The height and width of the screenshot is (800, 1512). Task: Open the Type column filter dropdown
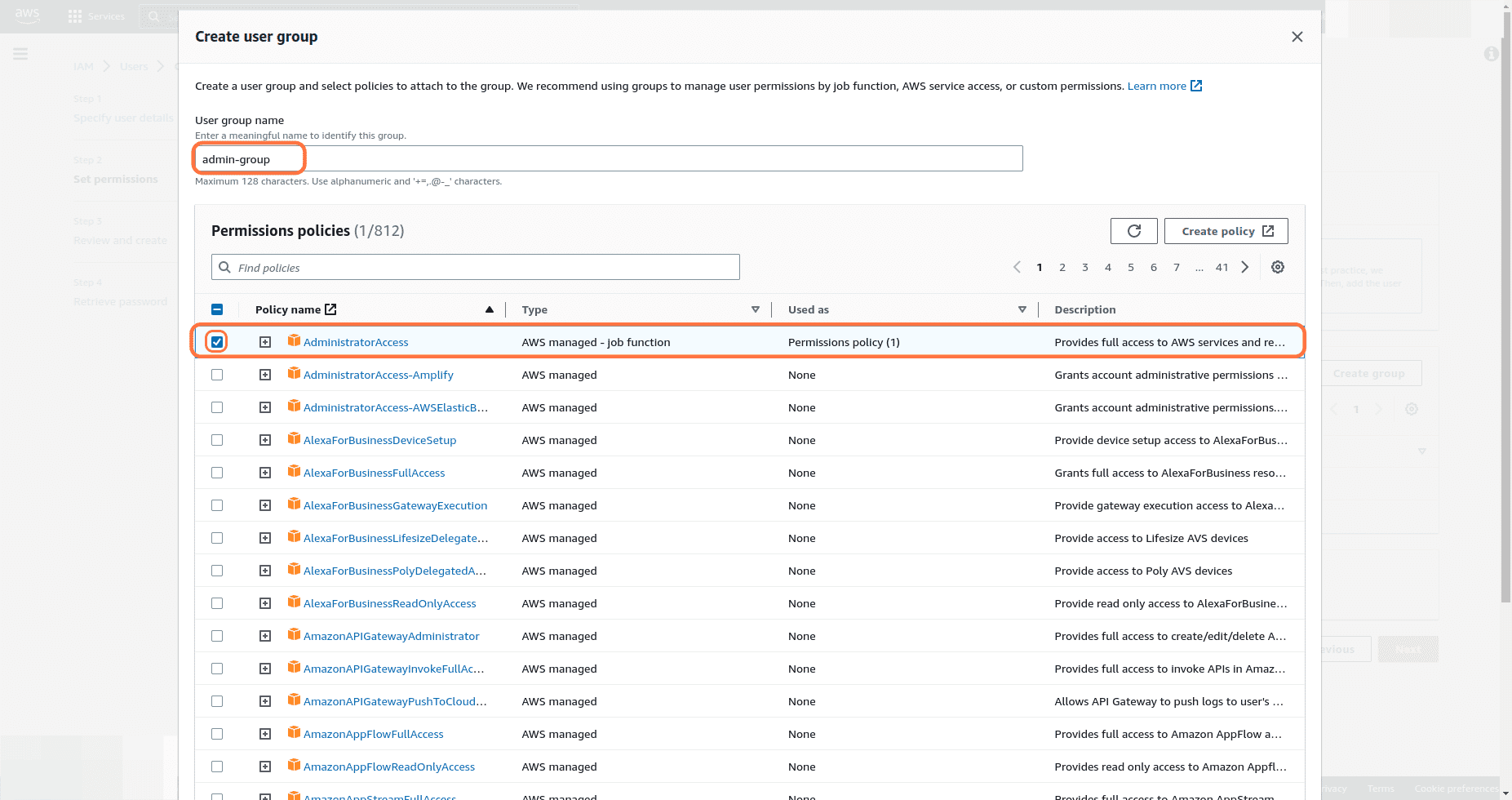pyautogui.click(x=756, y=309)
